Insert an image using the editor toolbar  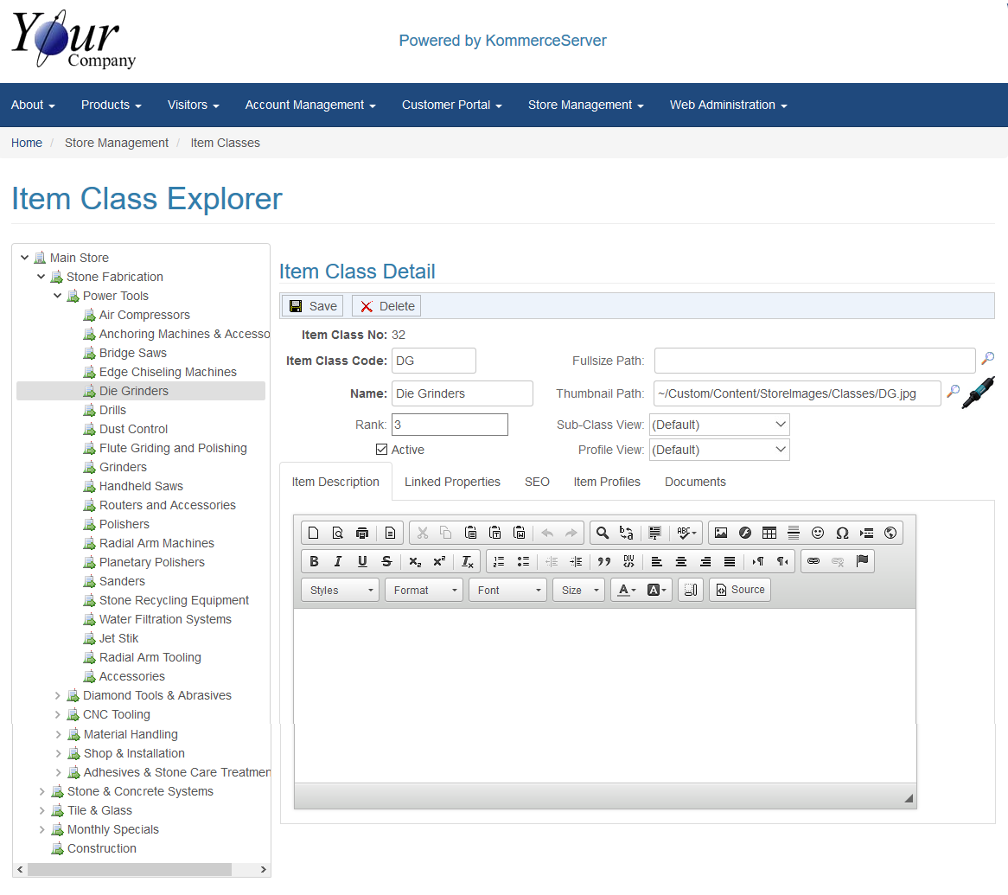[720, 533]
